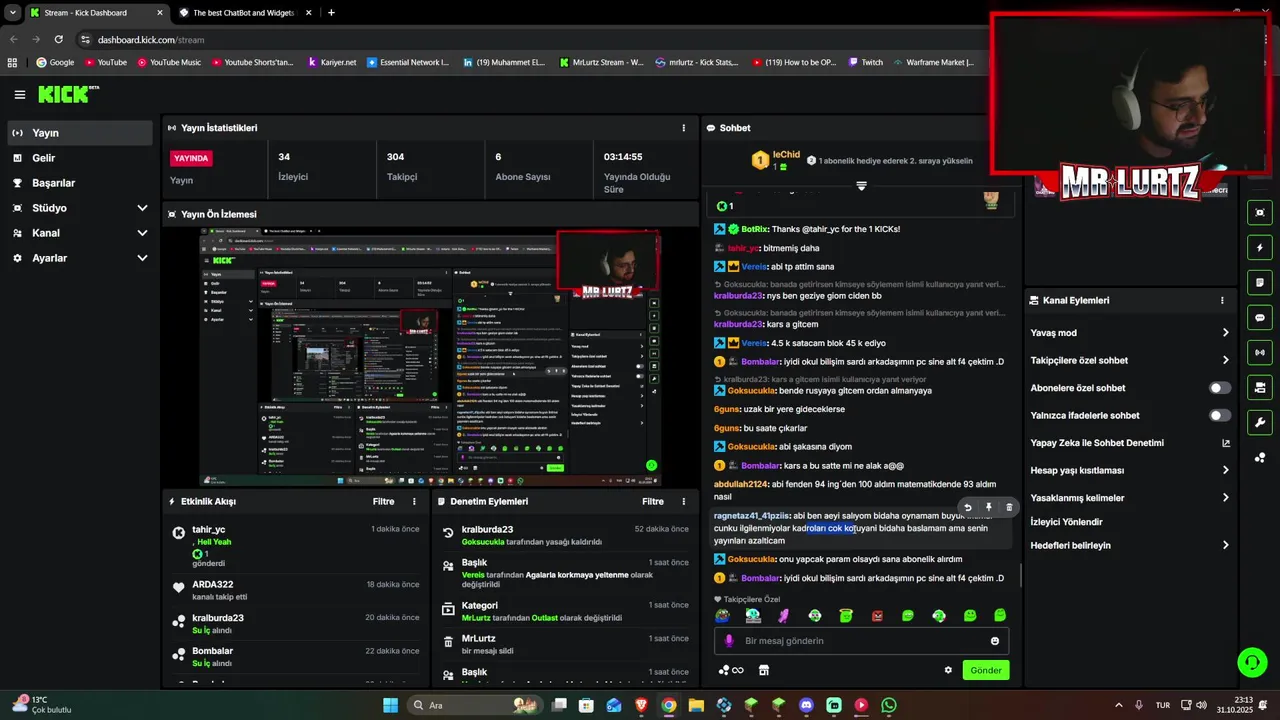Open the Başarılar sidebar page

tap(80, 183)
